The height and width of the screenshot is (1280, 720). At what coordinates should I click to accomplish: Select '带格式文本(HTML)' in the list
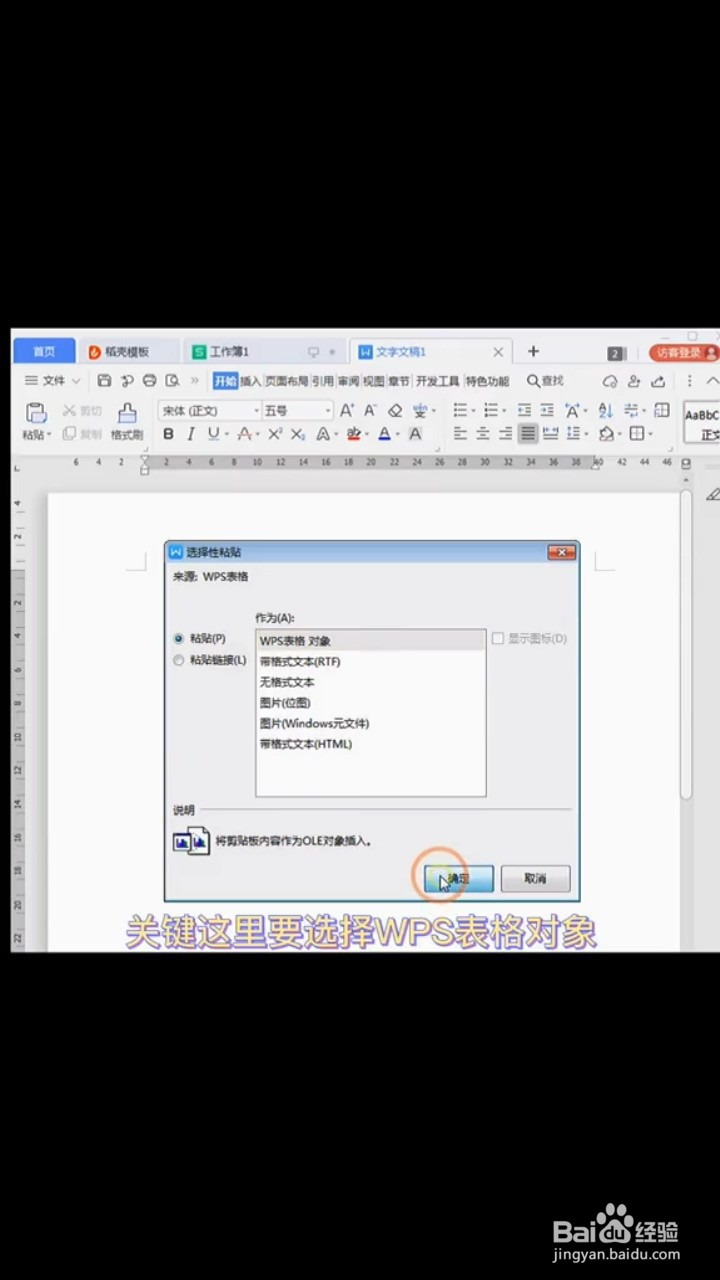click(x=371, y=744)
